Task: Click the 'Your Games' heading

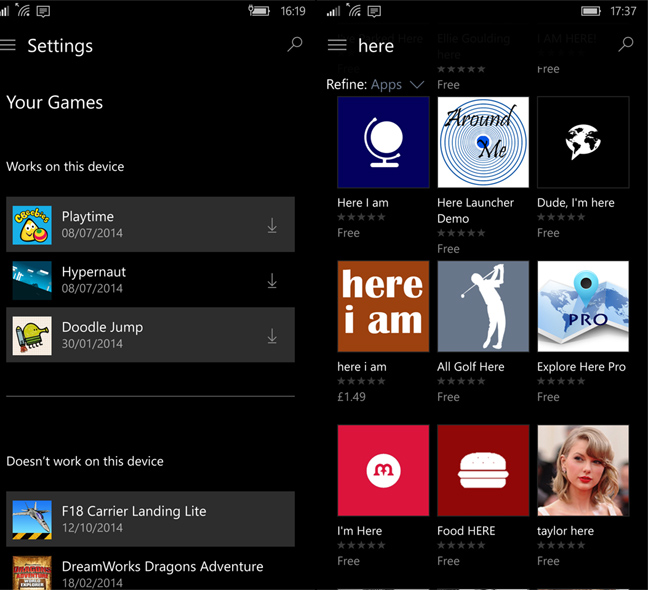Action: click(55, 102)
